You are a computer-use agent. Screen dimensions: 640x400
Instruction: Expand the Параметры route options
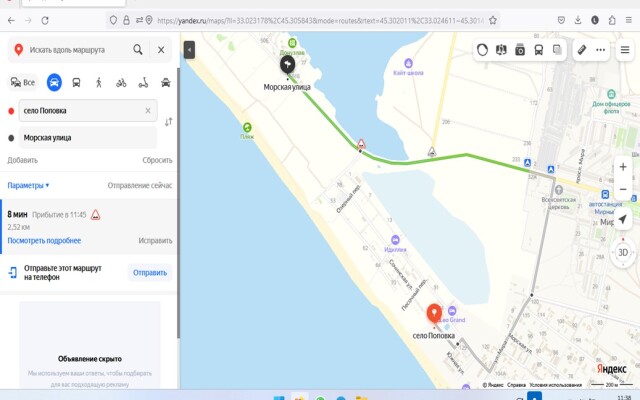coord(28,185)
